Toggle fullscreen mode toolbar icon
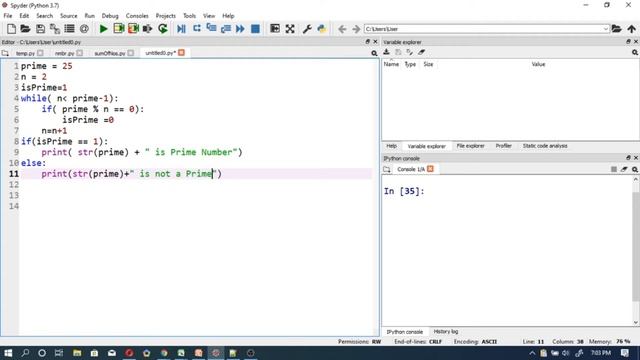 (290, 29)
